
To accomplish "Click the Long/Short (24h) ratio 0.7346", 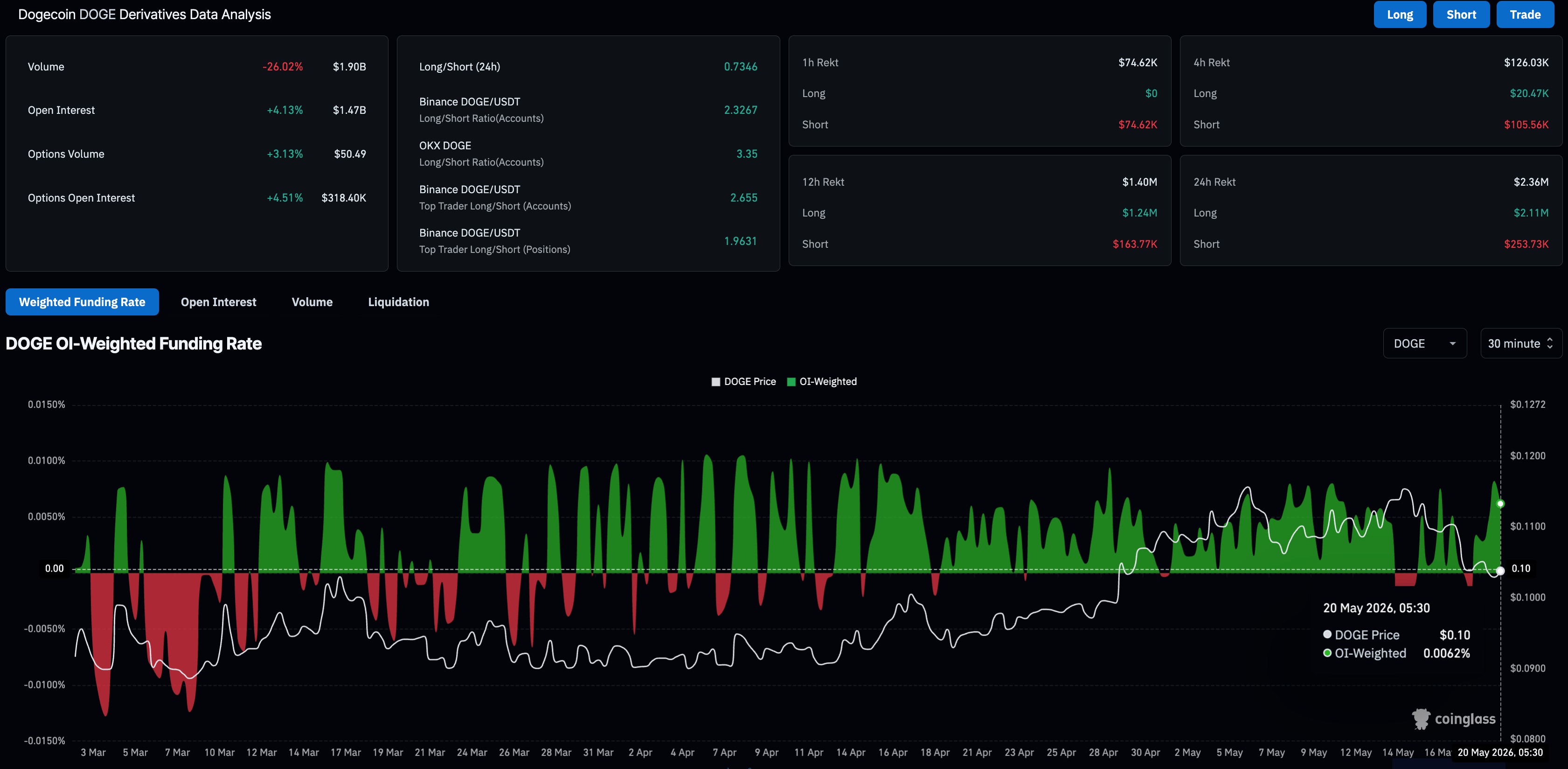I will coord(741,67).
